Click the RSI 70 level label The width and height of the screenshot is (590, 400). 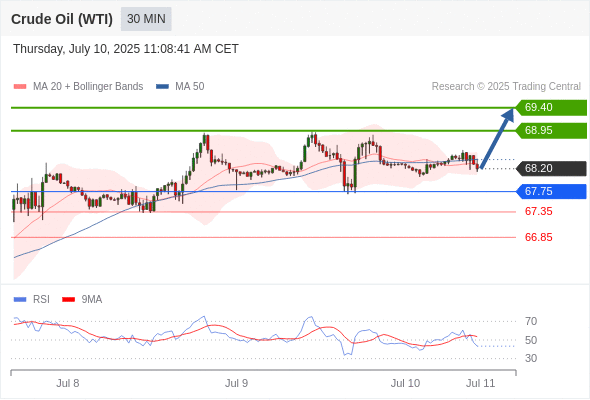coord(531,321)
